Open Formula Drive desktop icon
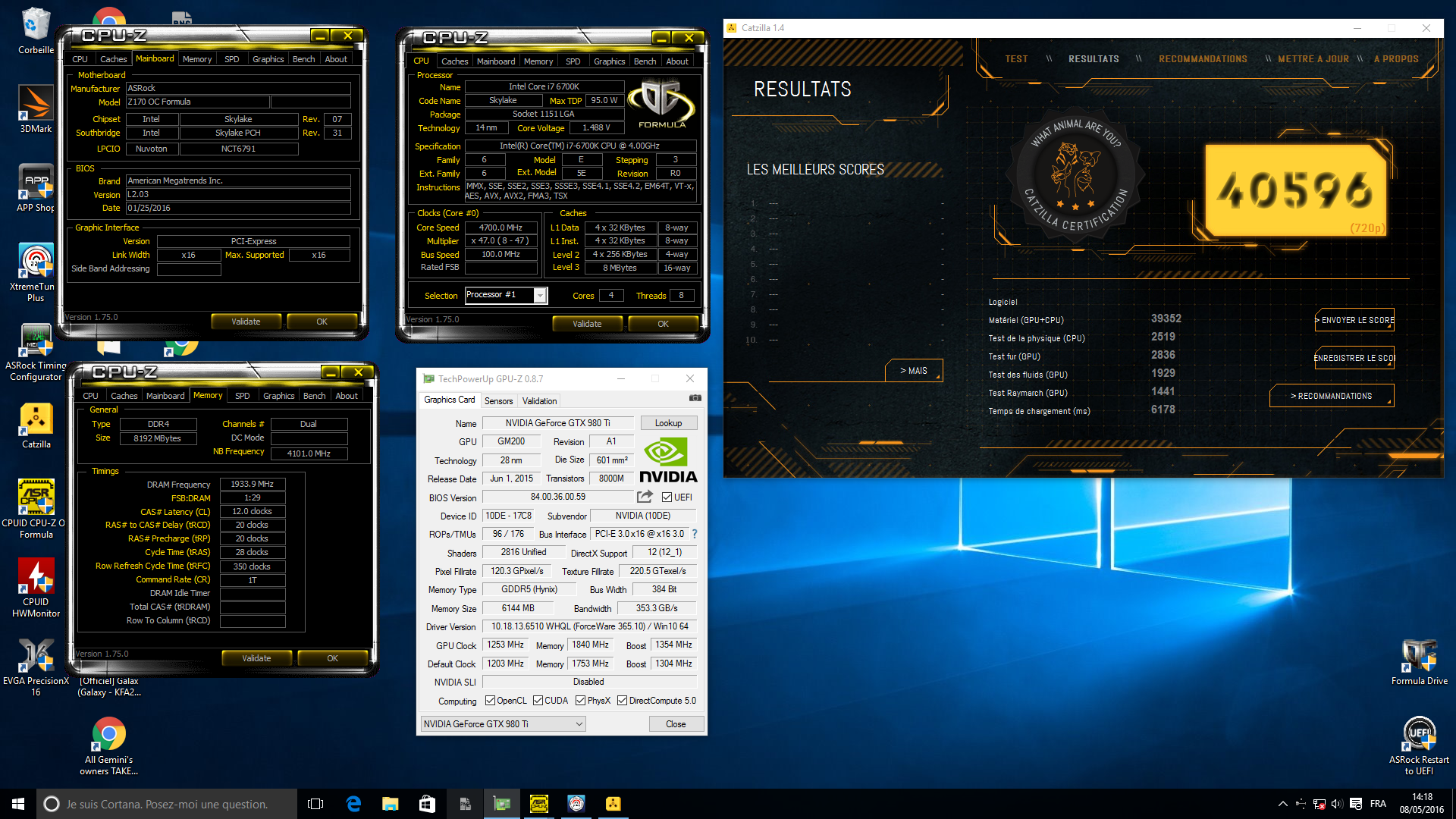 point(1419,662)
